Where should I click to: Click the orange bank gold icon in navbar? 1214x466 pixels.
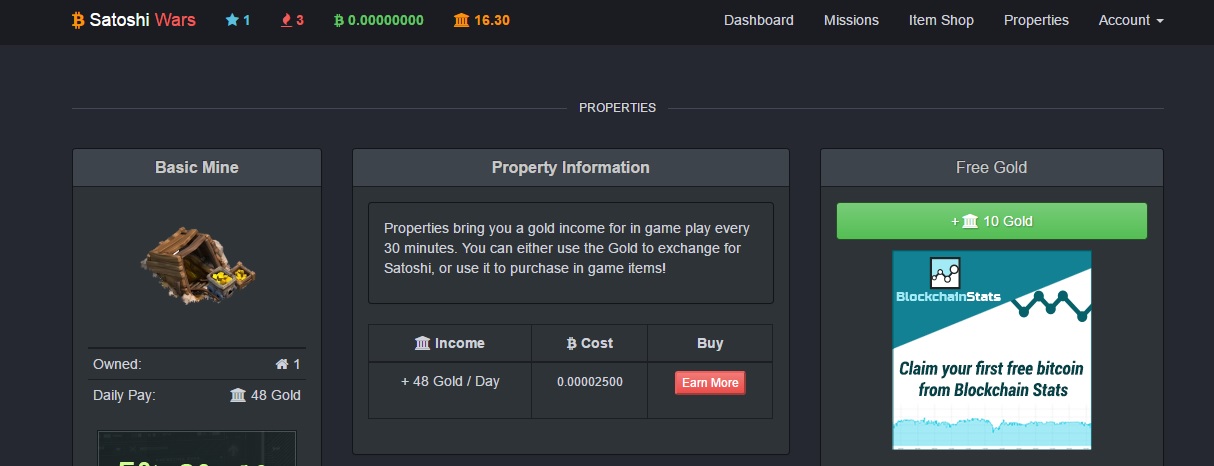(x=462, y=20)
